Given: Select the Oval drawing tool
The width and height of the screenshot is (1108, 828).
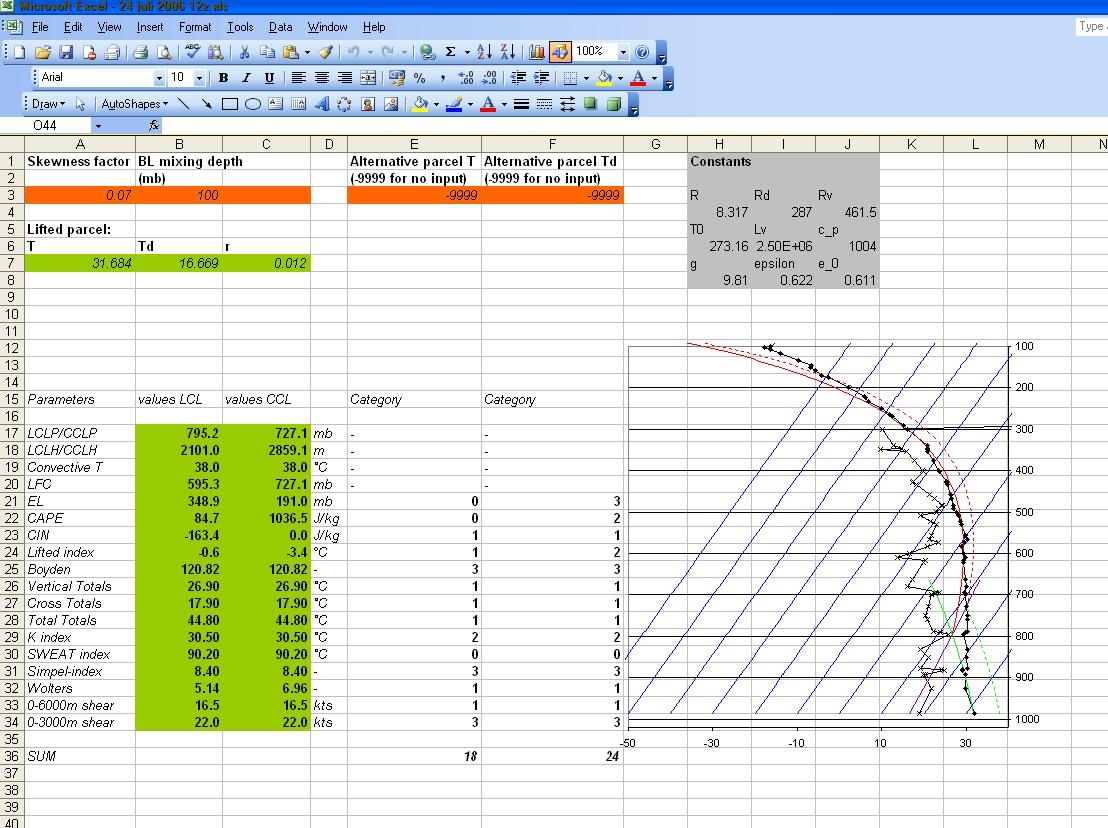Looking at the screenshot, I should click(x=252, y=105).
